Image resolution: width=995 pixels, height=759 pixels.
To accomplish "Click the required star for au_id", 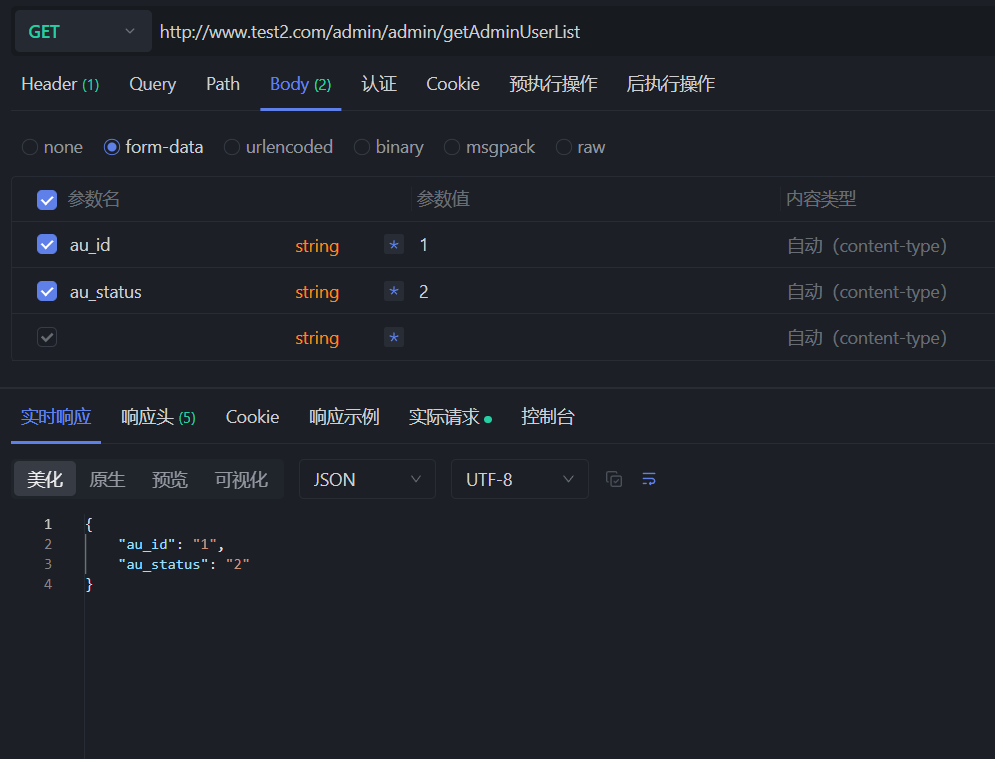I will point(394,245).
